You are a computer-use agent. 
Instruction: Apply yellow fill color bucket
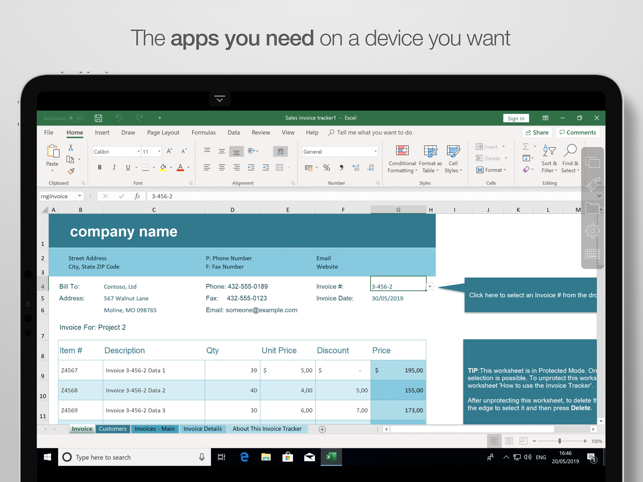click(163, 167)
